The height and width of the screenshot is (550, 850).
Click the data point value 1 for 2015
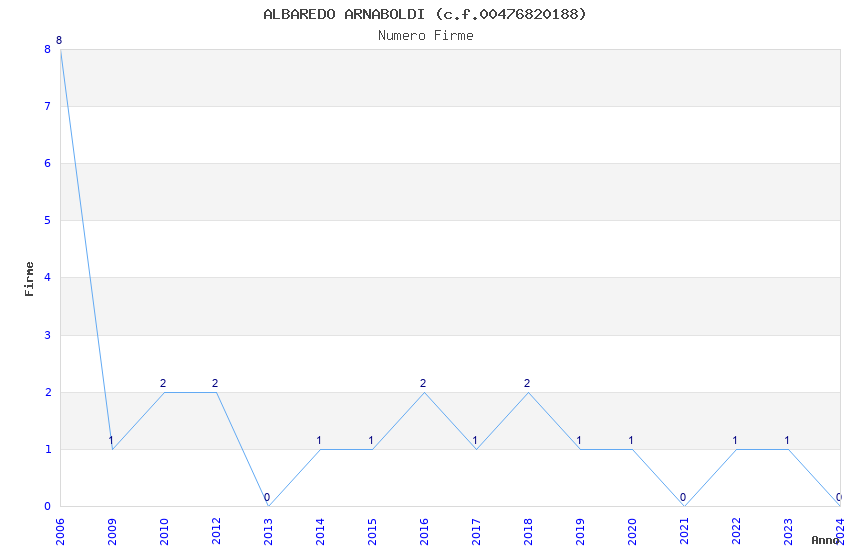[x=371, y=441]
